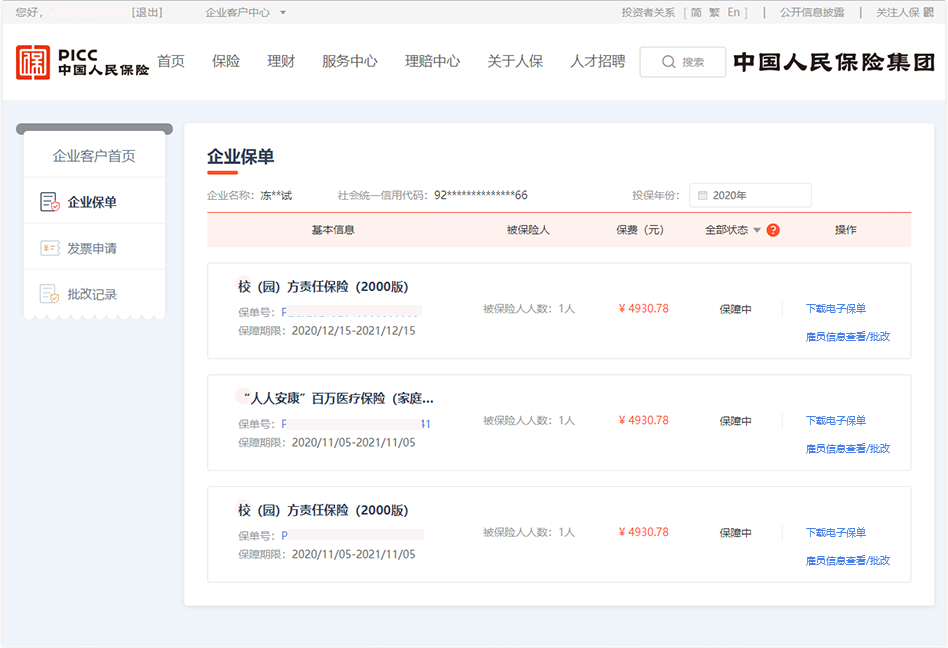Click the red question mark help icon
The height and width of the screenshot is (648, 948).
click(773, 230)
